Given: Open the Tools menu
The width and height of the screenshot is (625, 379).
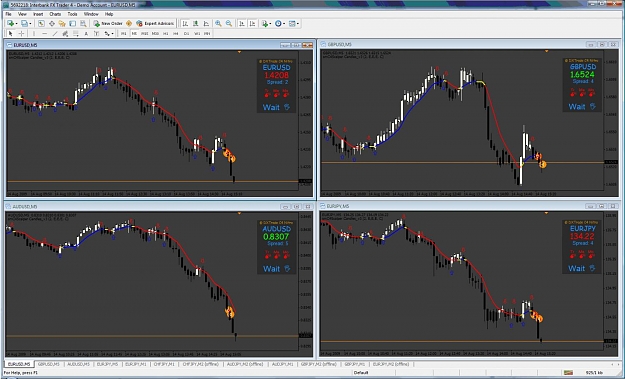Looking at the screenshot, I should [x=72, y=14].
